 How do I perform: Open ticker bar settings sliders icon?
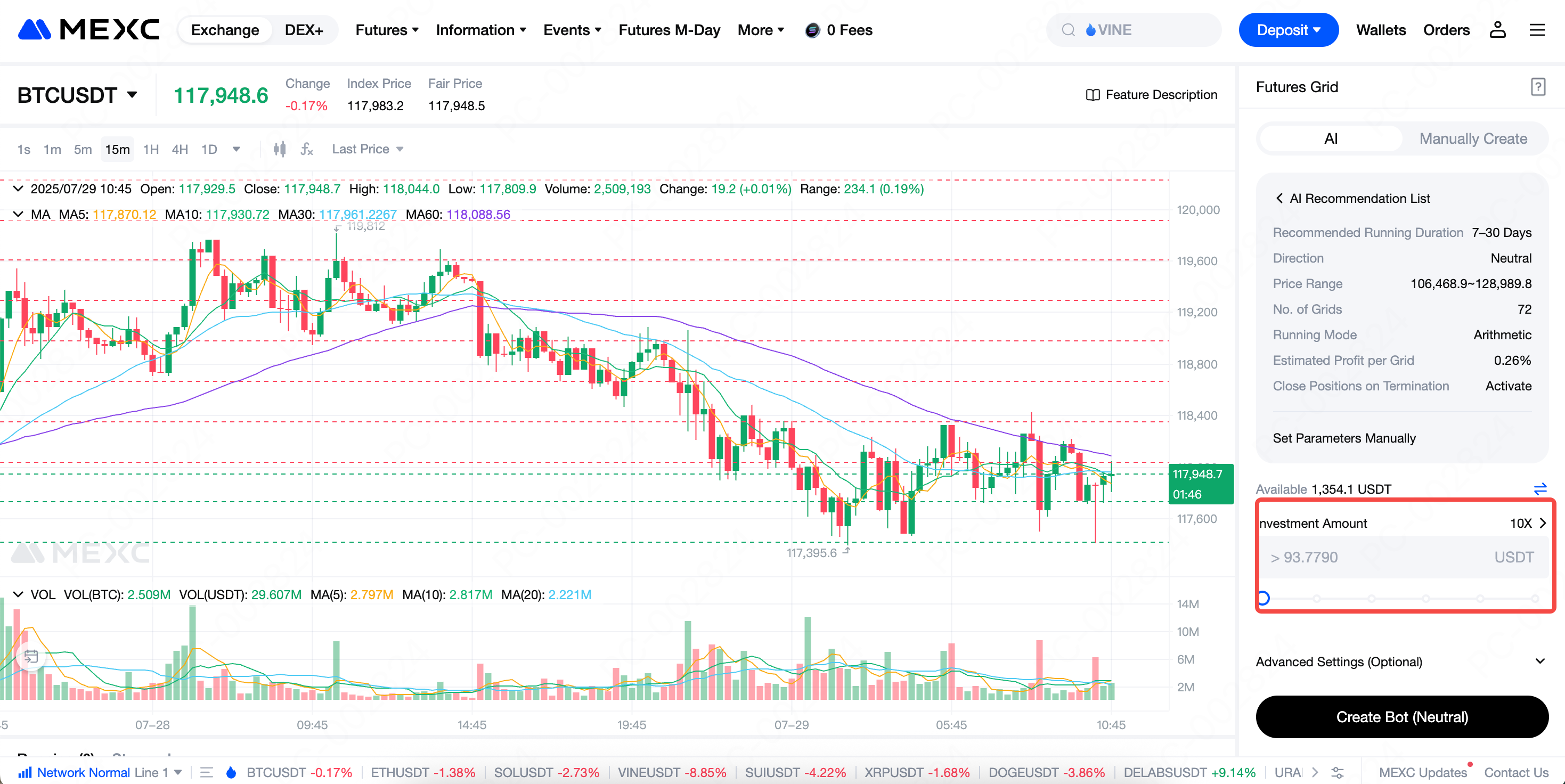pos(1337,772)
